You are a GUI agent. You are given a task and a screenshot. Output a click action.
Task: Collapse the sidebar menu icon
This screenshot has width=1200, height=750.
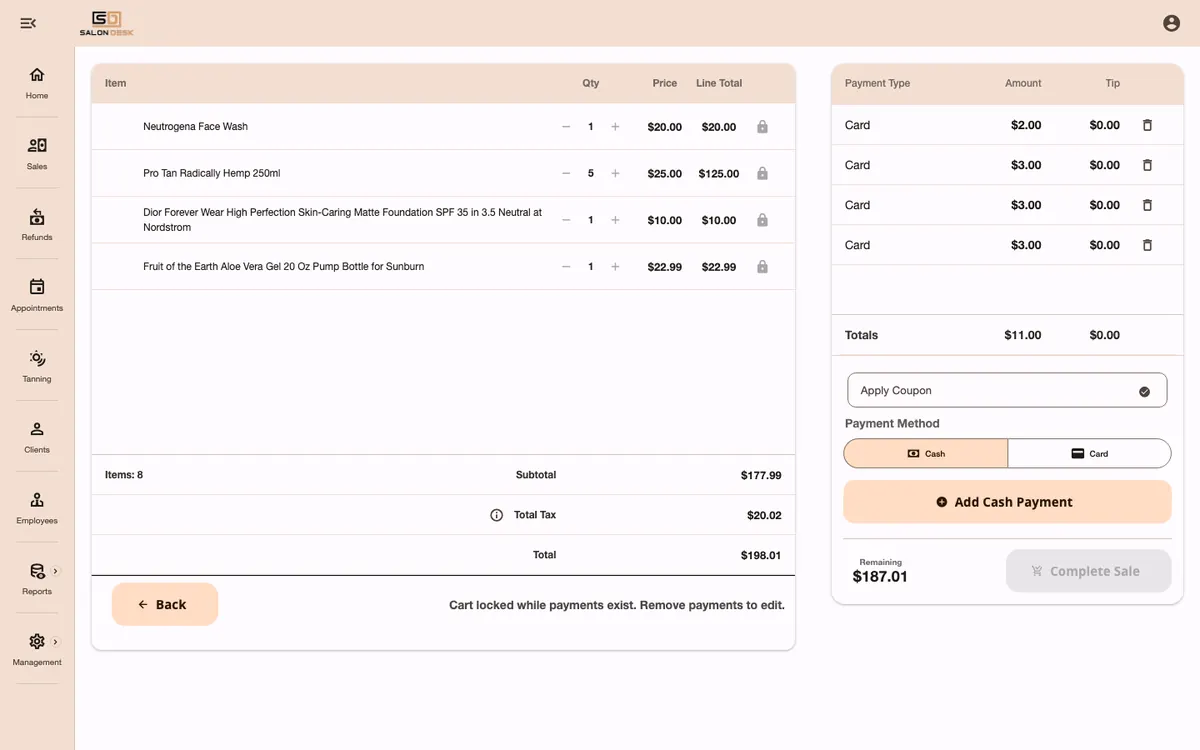pyautogui.click(x=28, y=23)
